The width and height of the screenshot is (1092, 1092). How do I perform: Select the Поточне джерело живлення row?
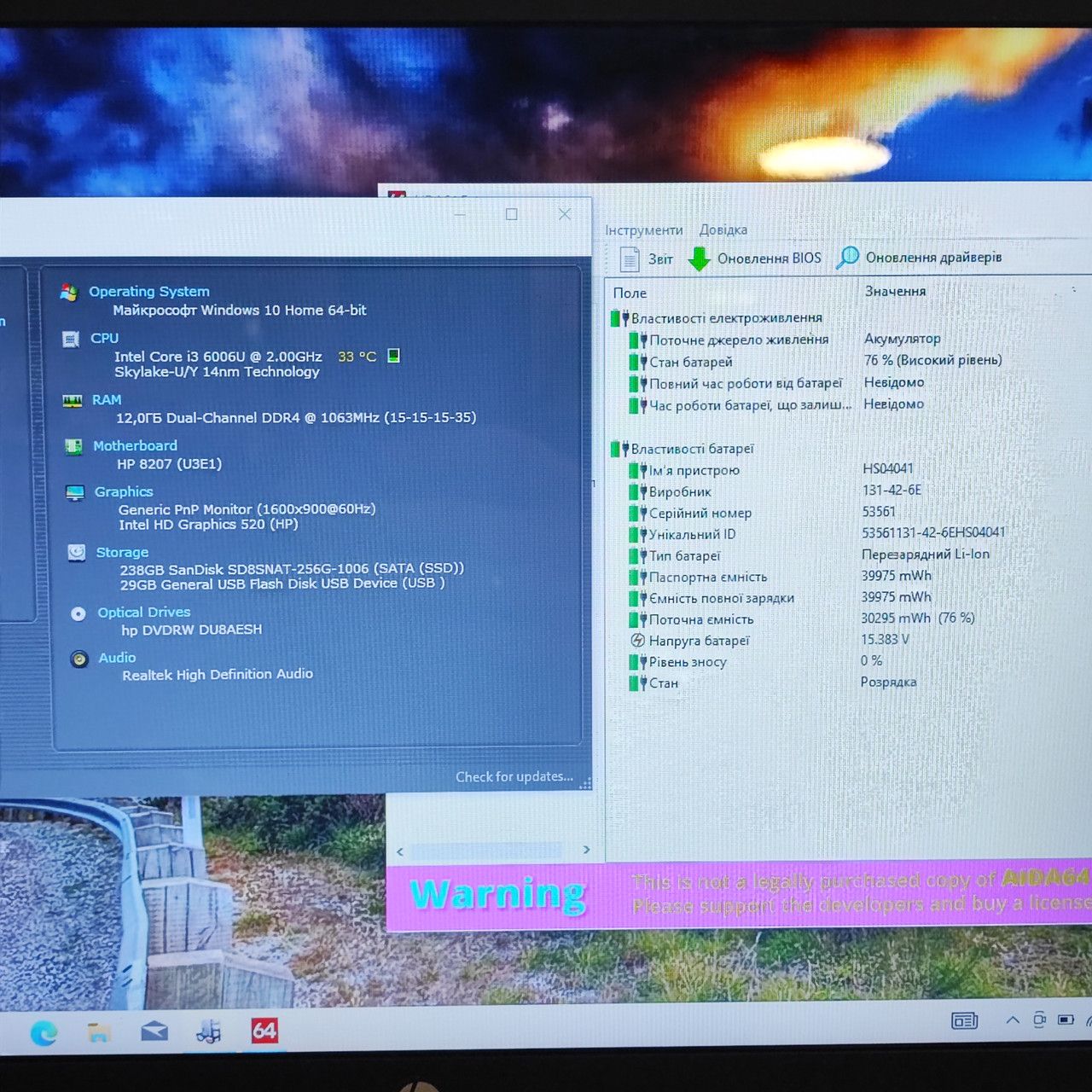[729, 340]
